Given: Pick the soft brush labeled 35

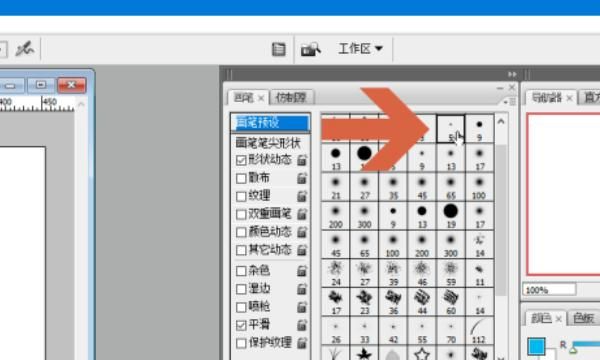Looking at the screenshot, I should (393, 187).
